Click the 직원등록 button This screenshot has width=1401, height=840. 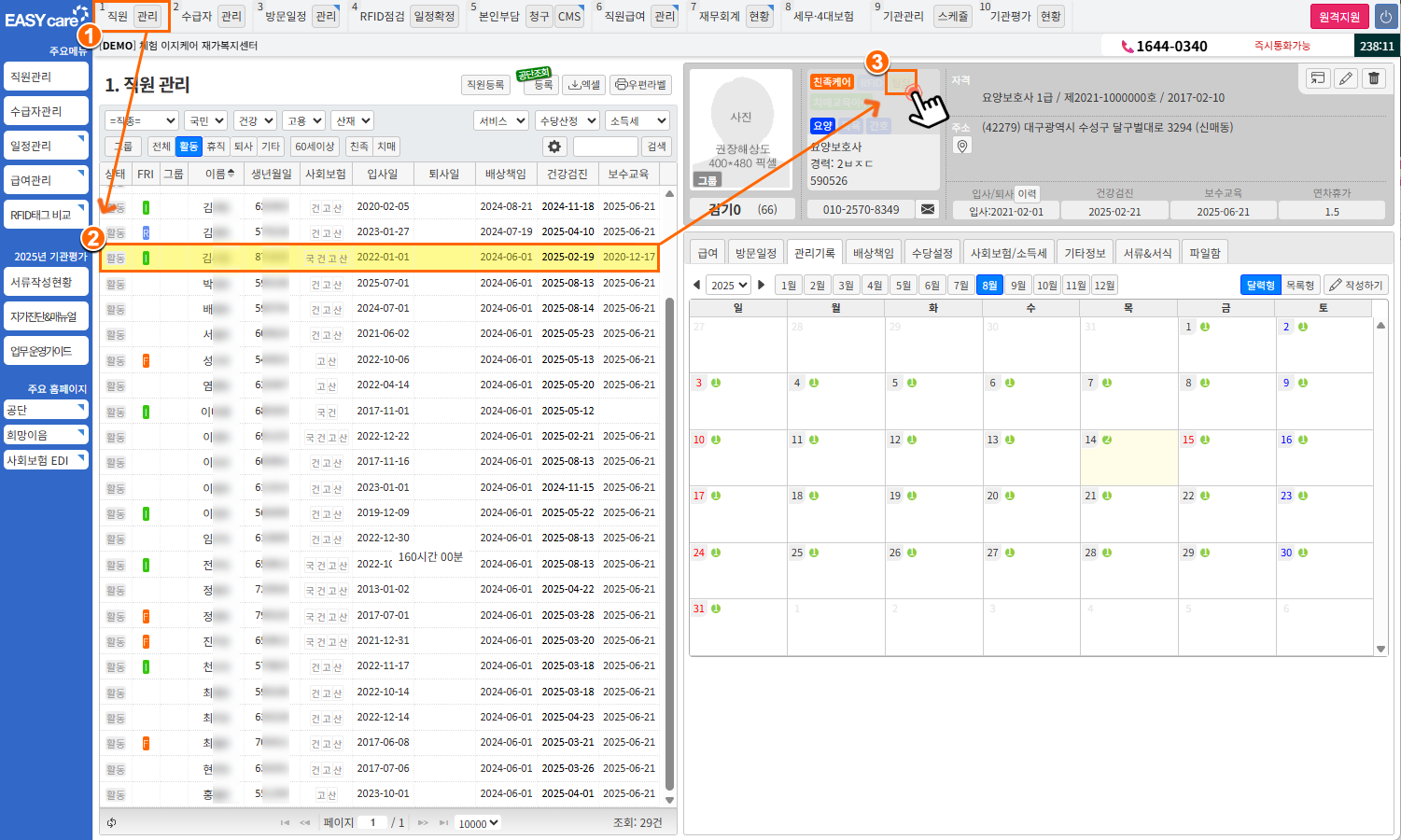(485, 84)
